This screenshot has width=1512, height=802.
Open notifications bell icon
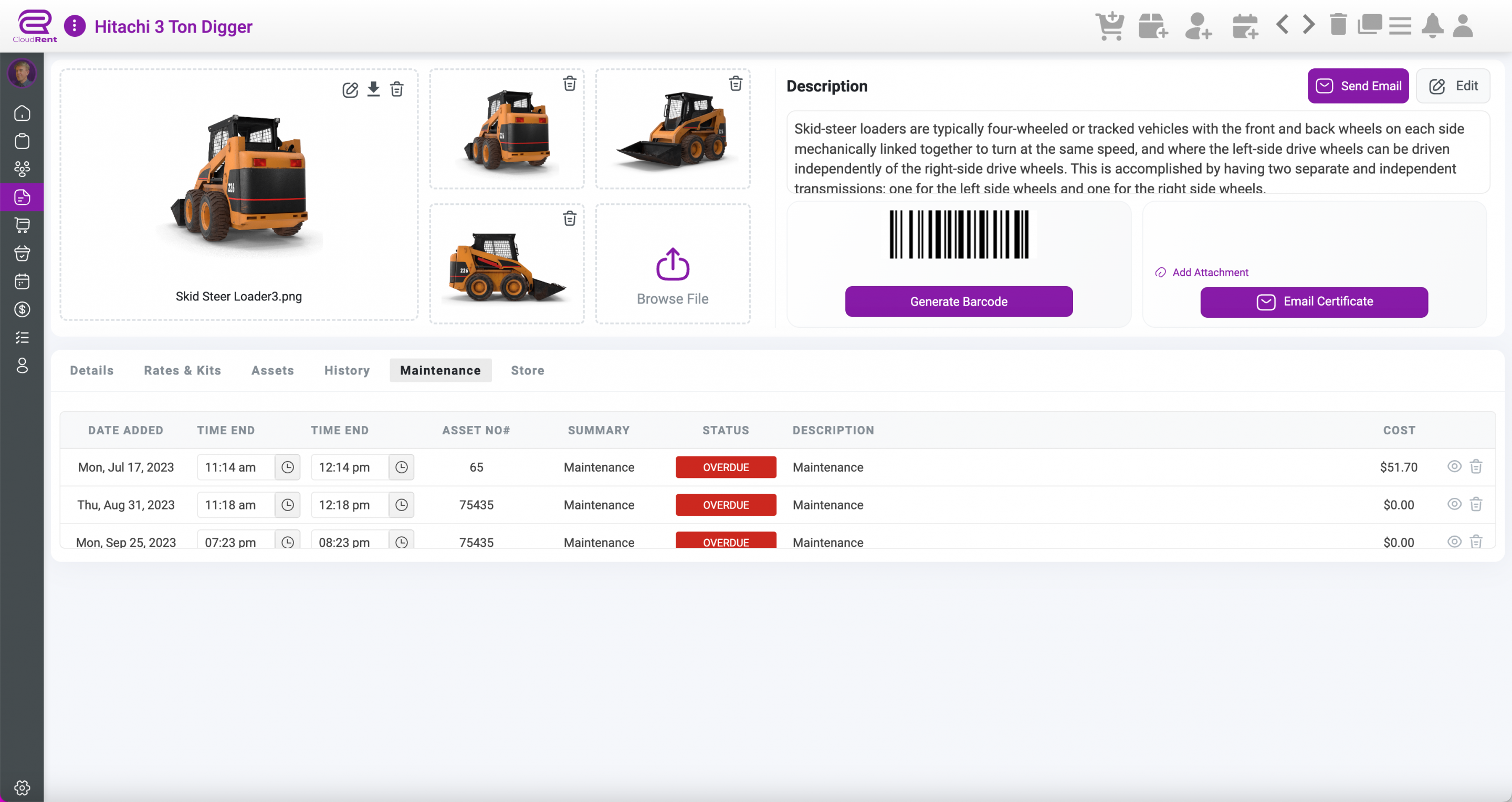click(x=1432, y=26)
